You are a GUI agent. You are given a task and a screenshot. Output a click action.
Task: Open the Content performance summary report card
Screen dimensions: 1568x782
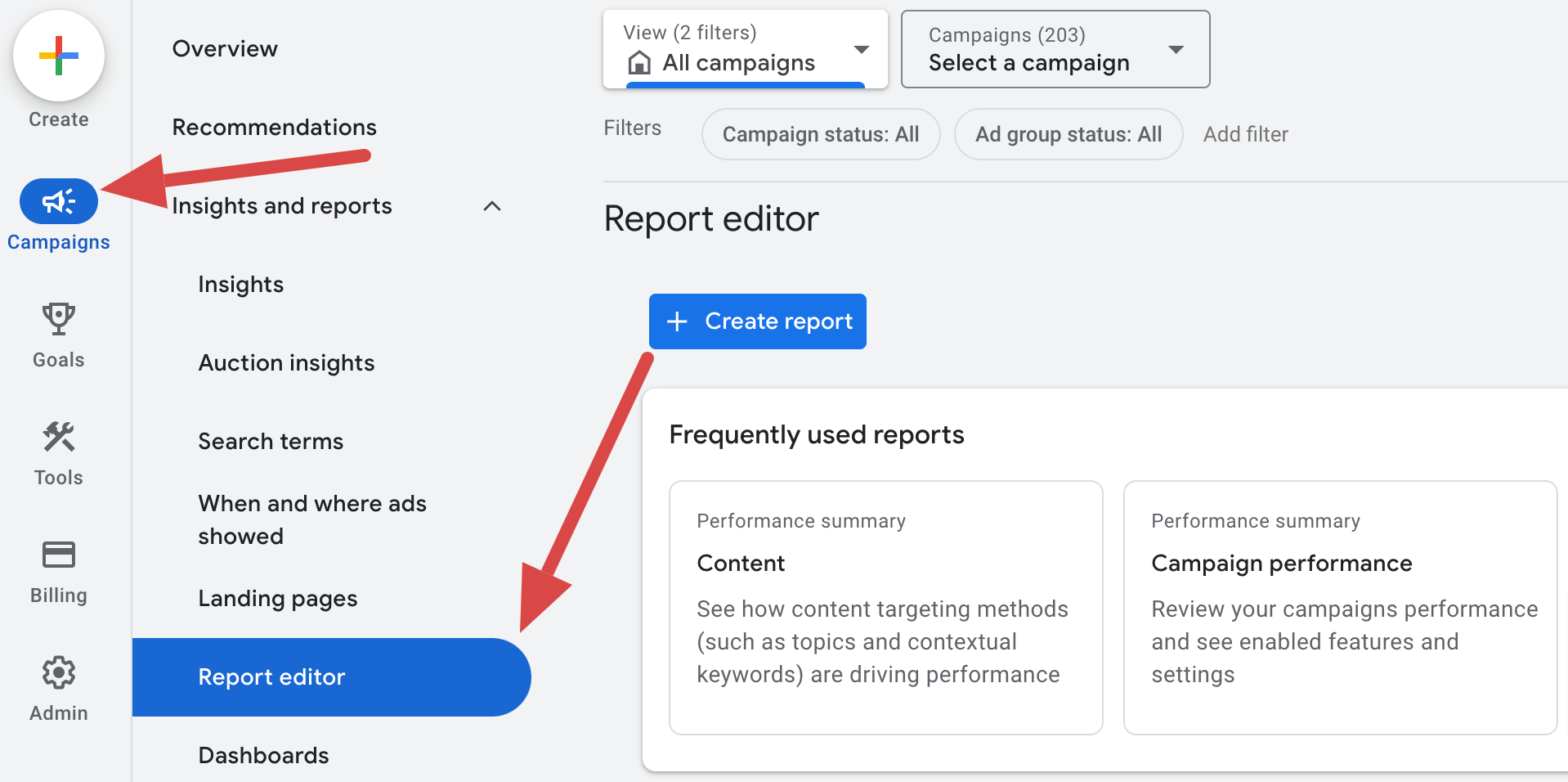pyautogui.click(x=886, y=608)
